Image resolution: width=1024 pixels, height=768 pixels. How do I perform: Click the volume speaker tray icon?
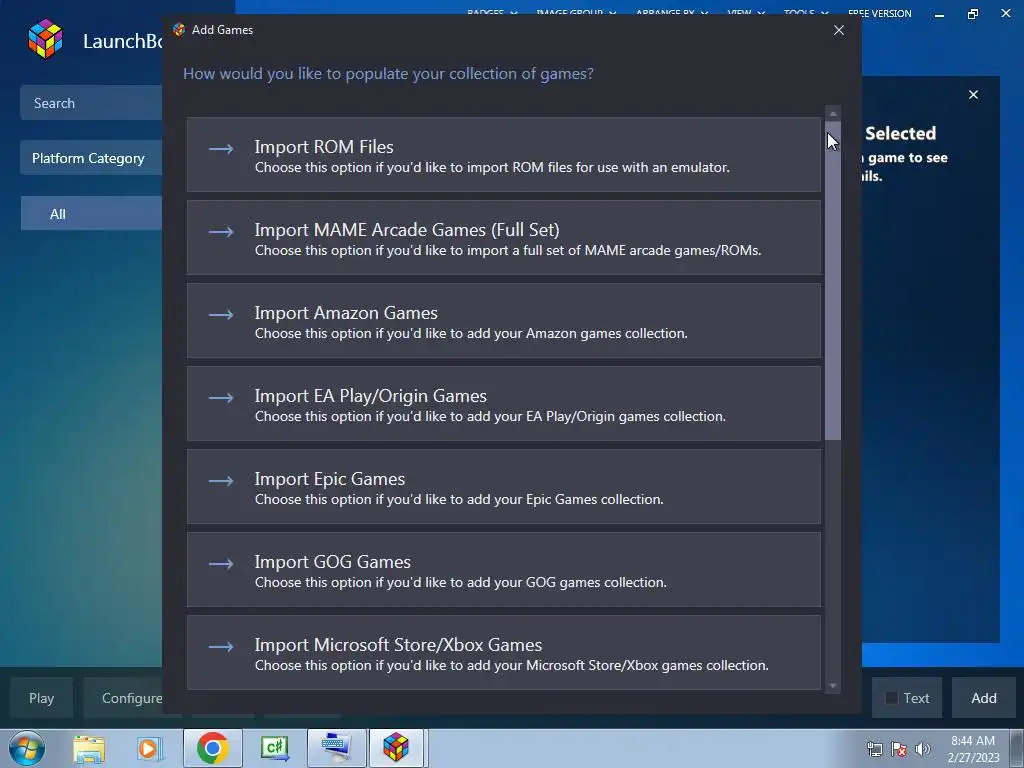point(923,749)
